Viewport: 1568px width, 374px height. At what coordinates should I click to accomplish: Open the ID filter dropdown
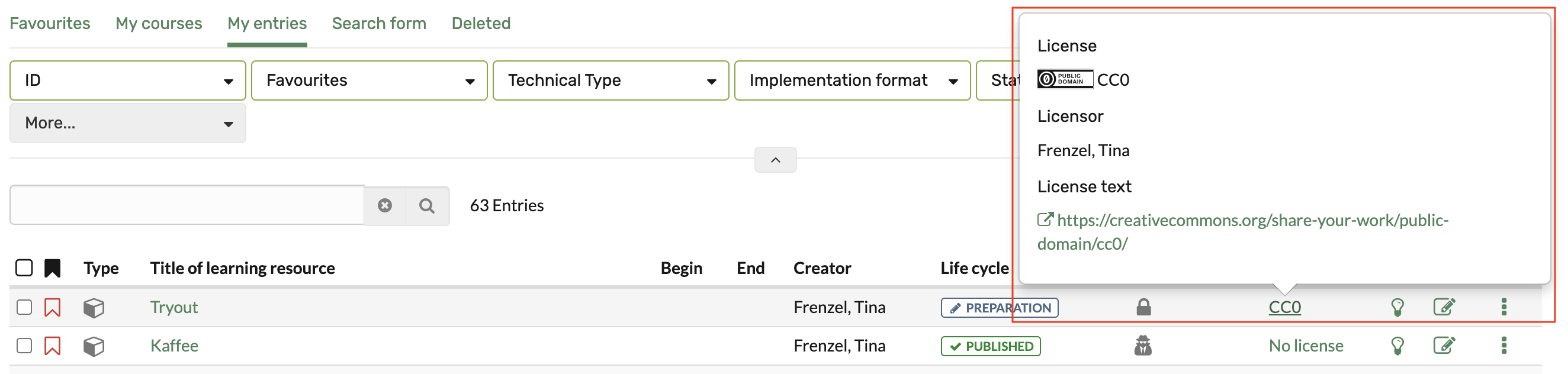coord(128,80)
